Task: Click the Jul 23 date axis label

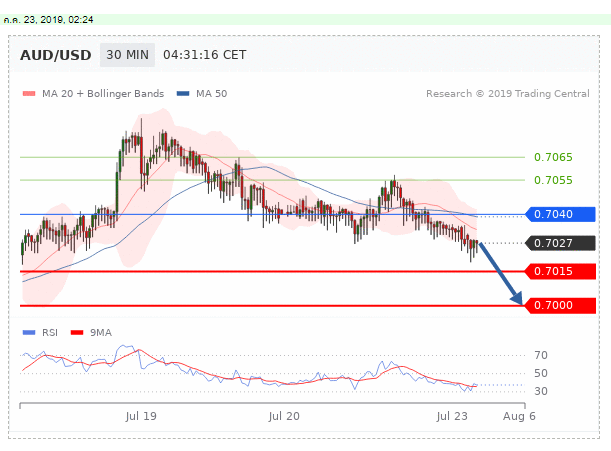Action: click(x=452, y=416)
